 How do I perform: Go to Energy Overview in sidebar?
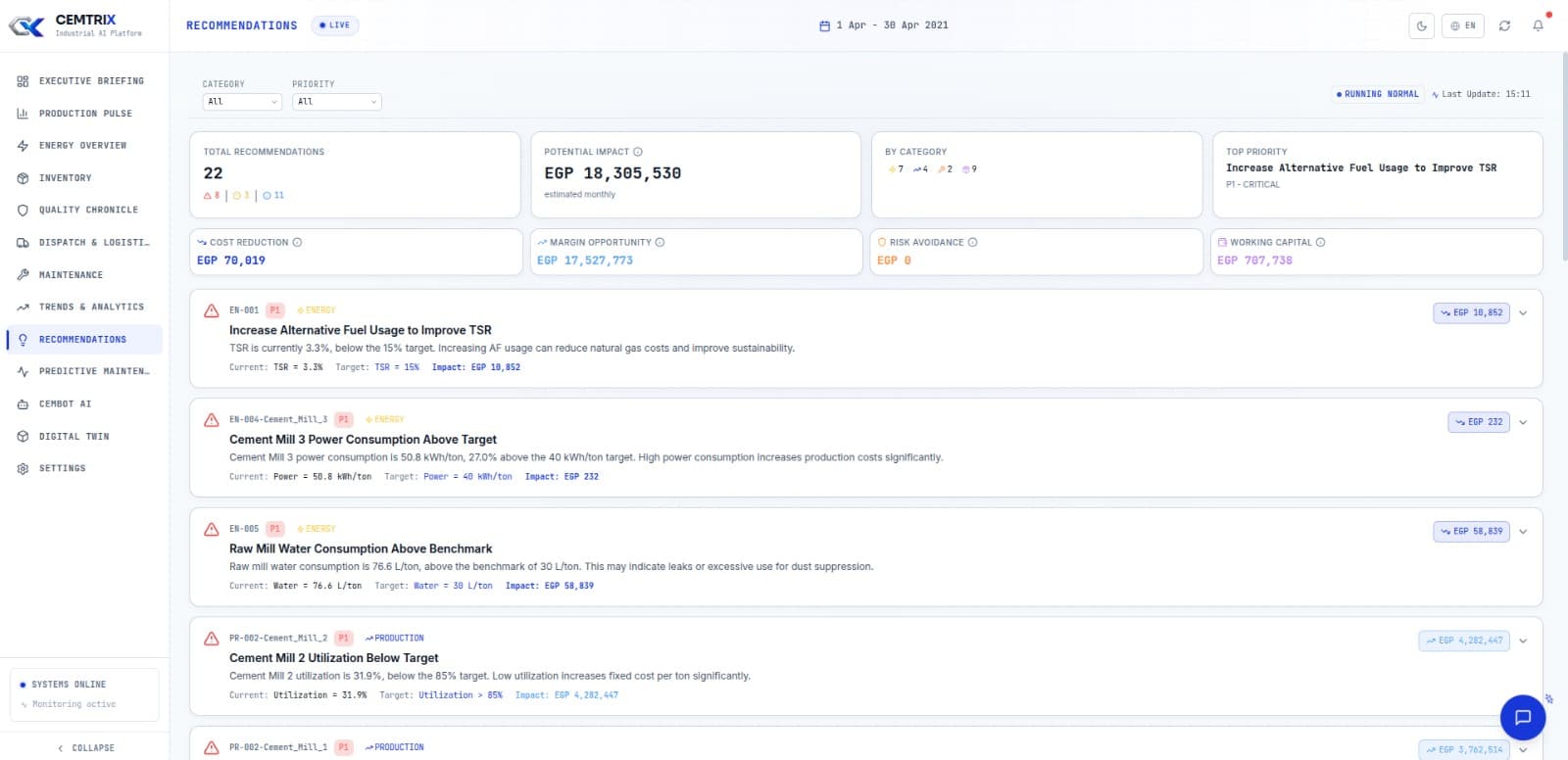83,146
